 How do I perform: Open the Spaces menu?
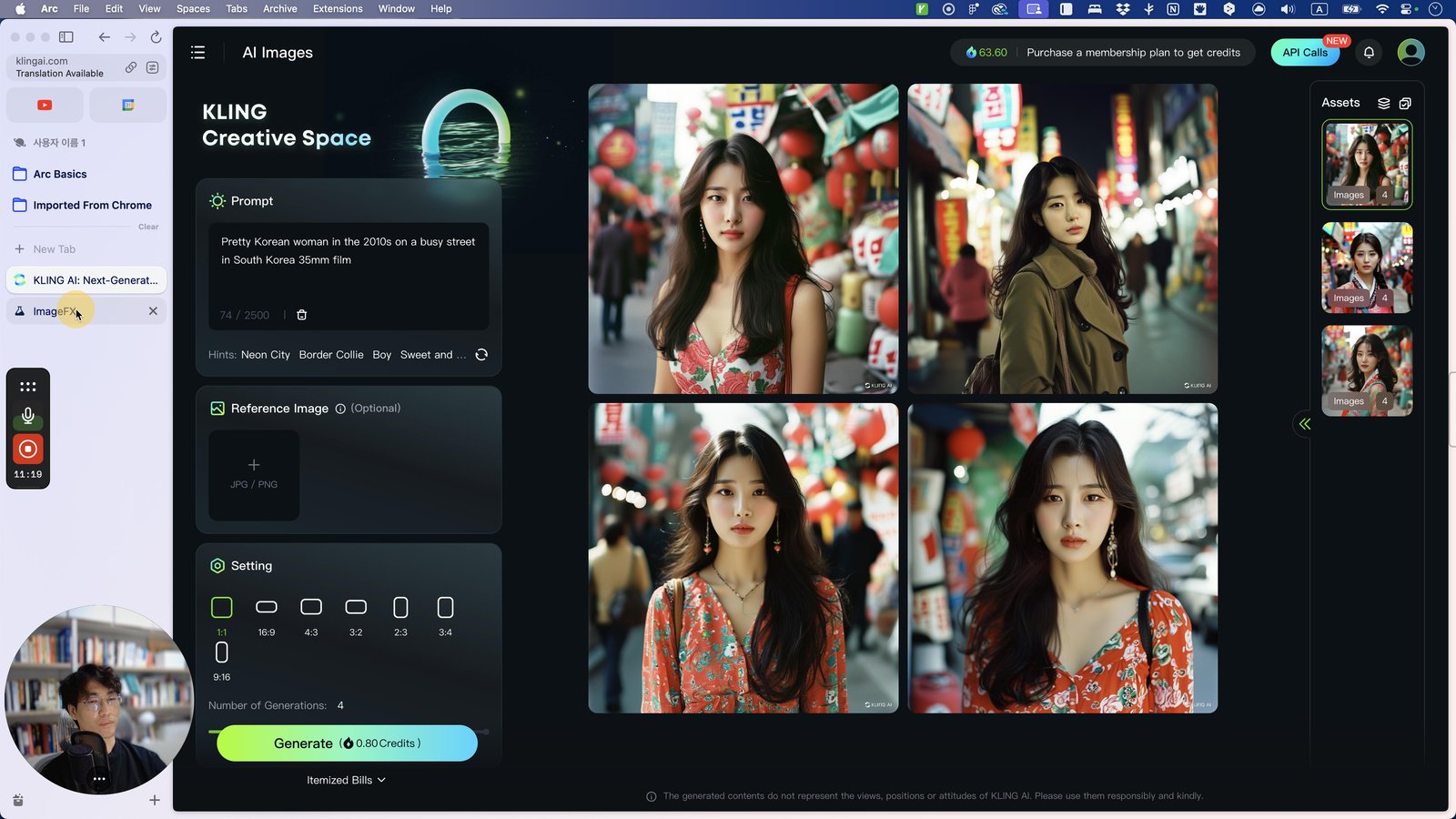[x=193, y=9]
